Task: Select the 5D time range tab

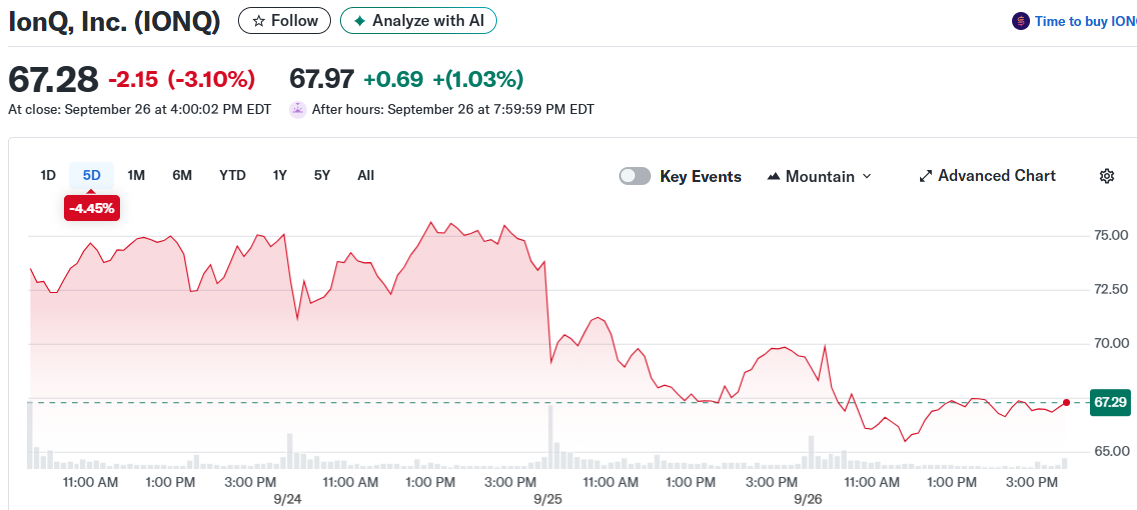Action: point(92,175)
